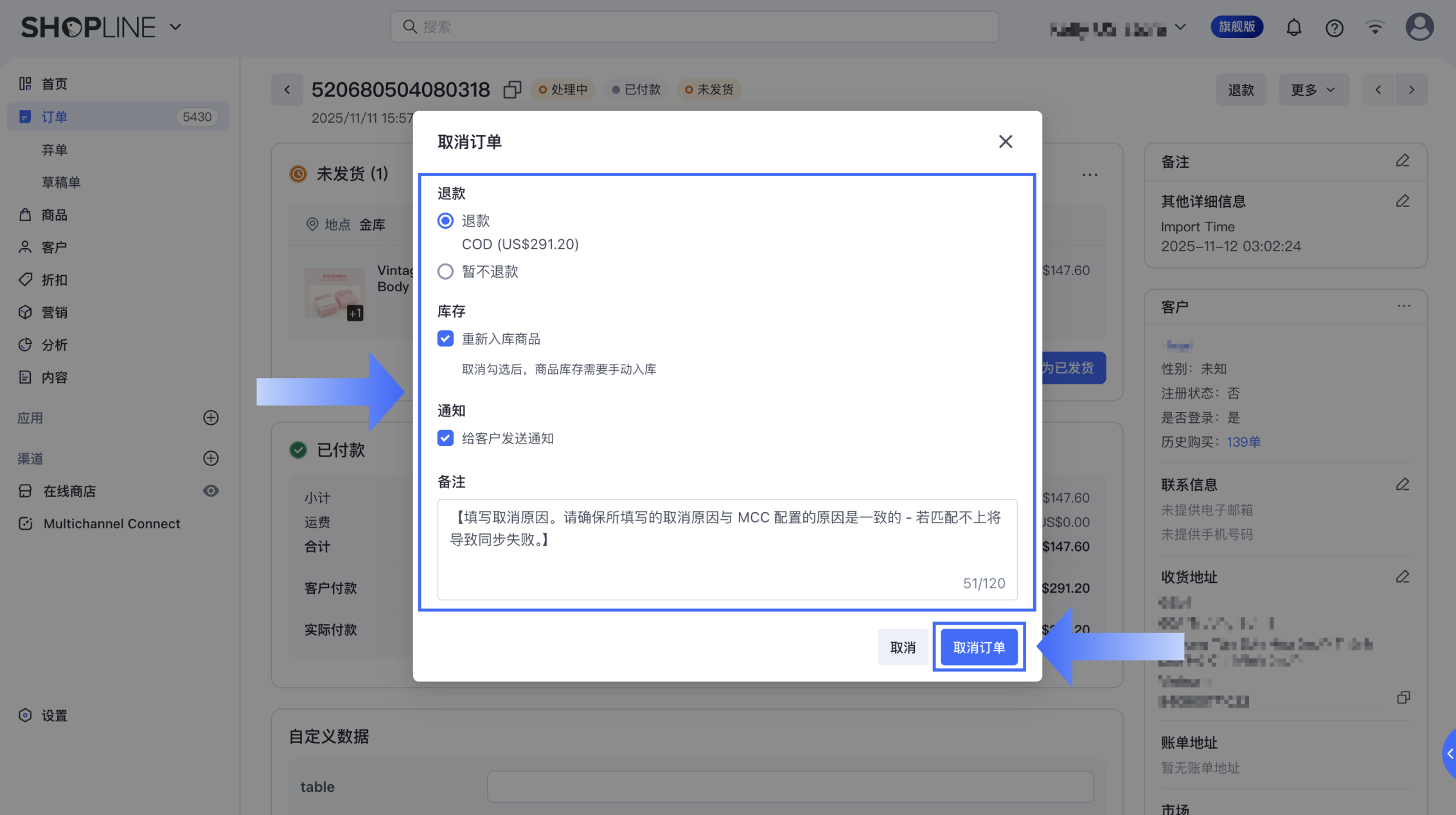This screenshot has width=1456, height=815.
Task: Click the add 应用 plus icon
Action: pos(211,418)
